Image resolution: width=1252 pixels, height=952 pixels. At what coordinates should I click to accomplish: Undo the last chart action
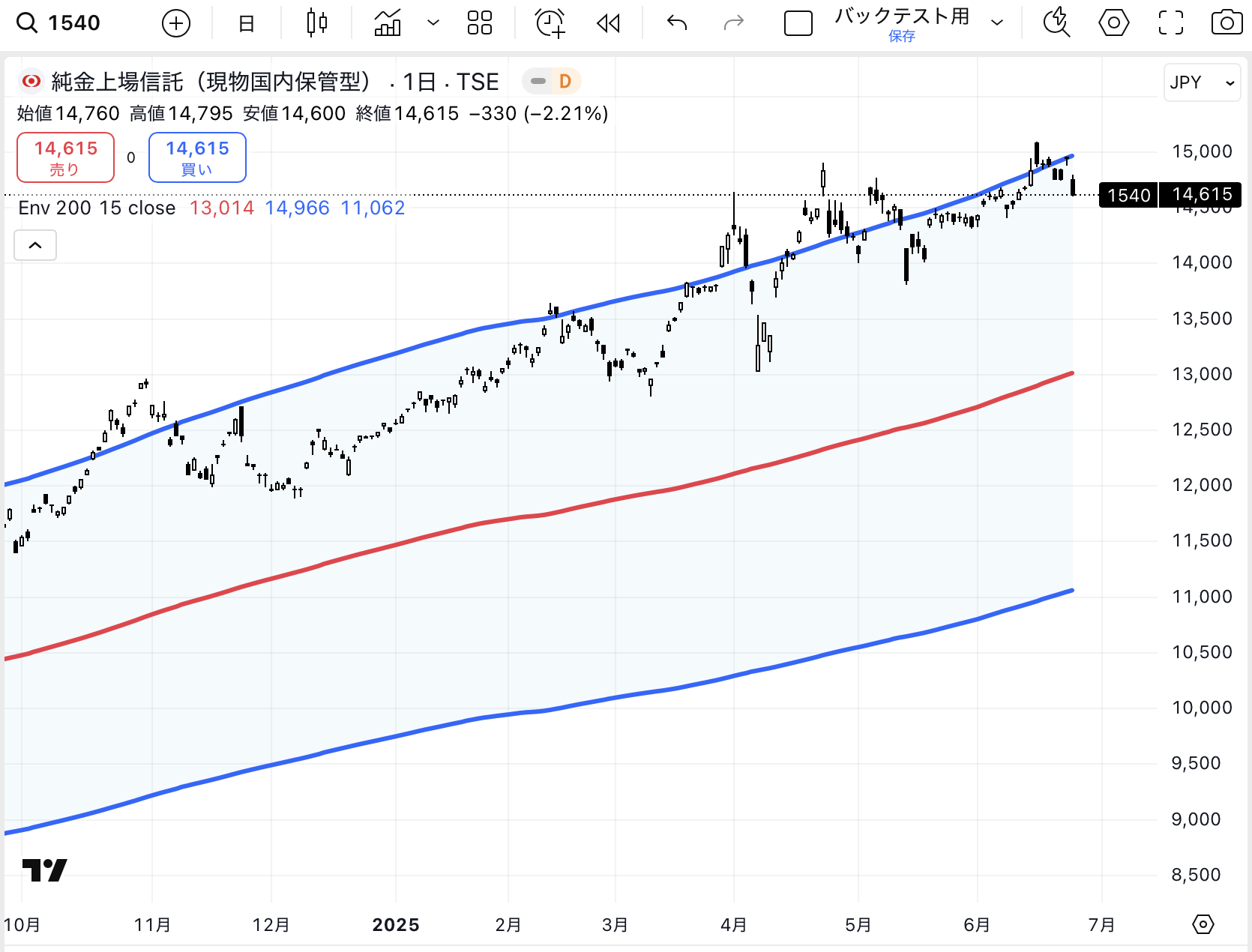(x=677, y=23)
